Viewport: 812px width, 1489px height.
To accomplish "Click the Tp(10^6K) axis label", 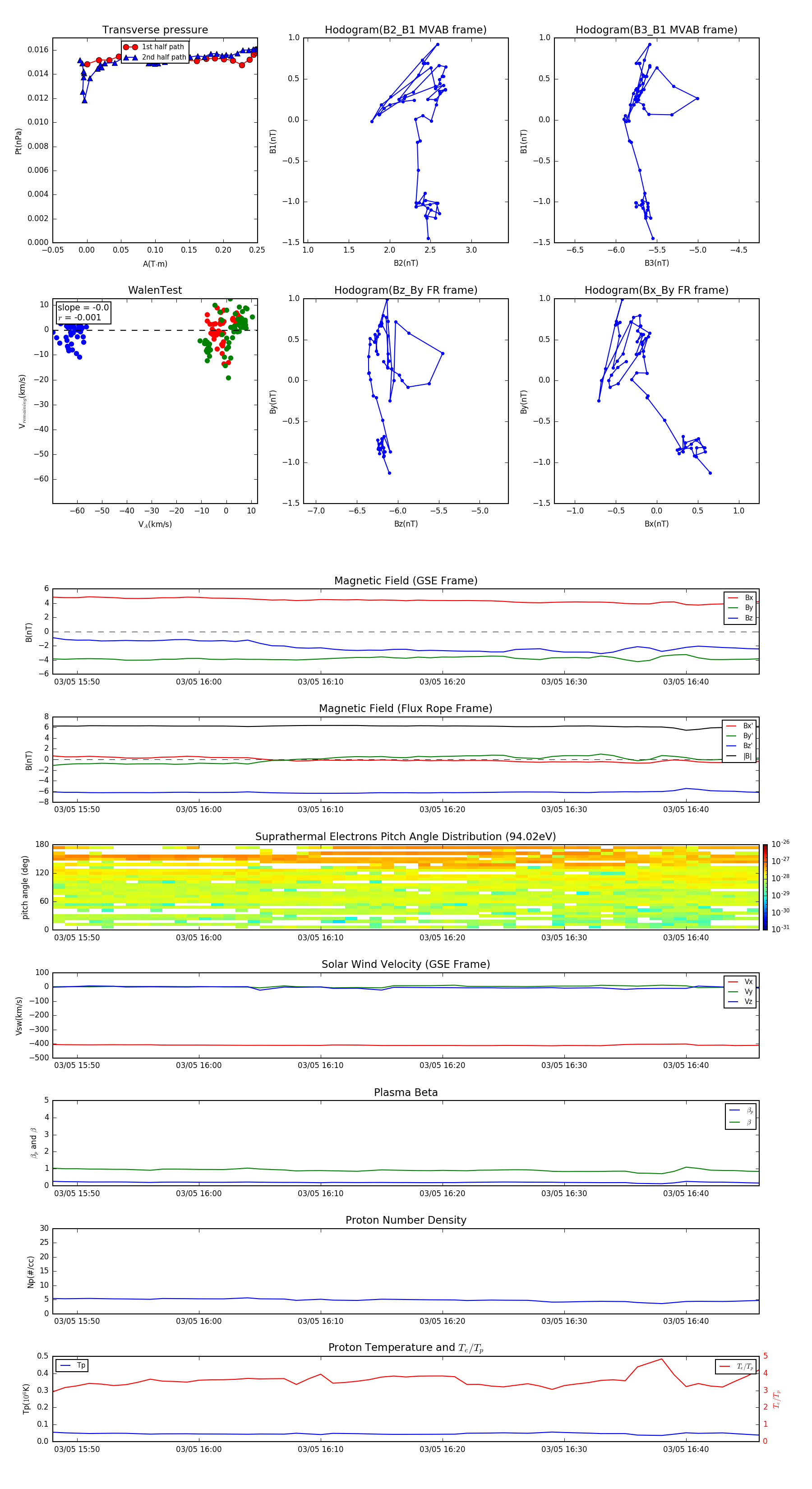I will [26, 1399].
